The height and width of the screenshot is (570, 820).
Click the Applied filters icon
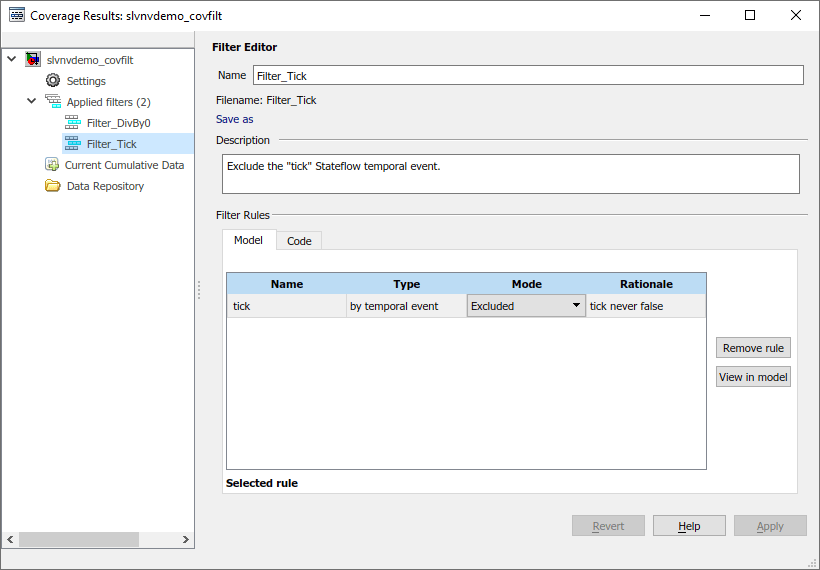click(x=53, y=101)
